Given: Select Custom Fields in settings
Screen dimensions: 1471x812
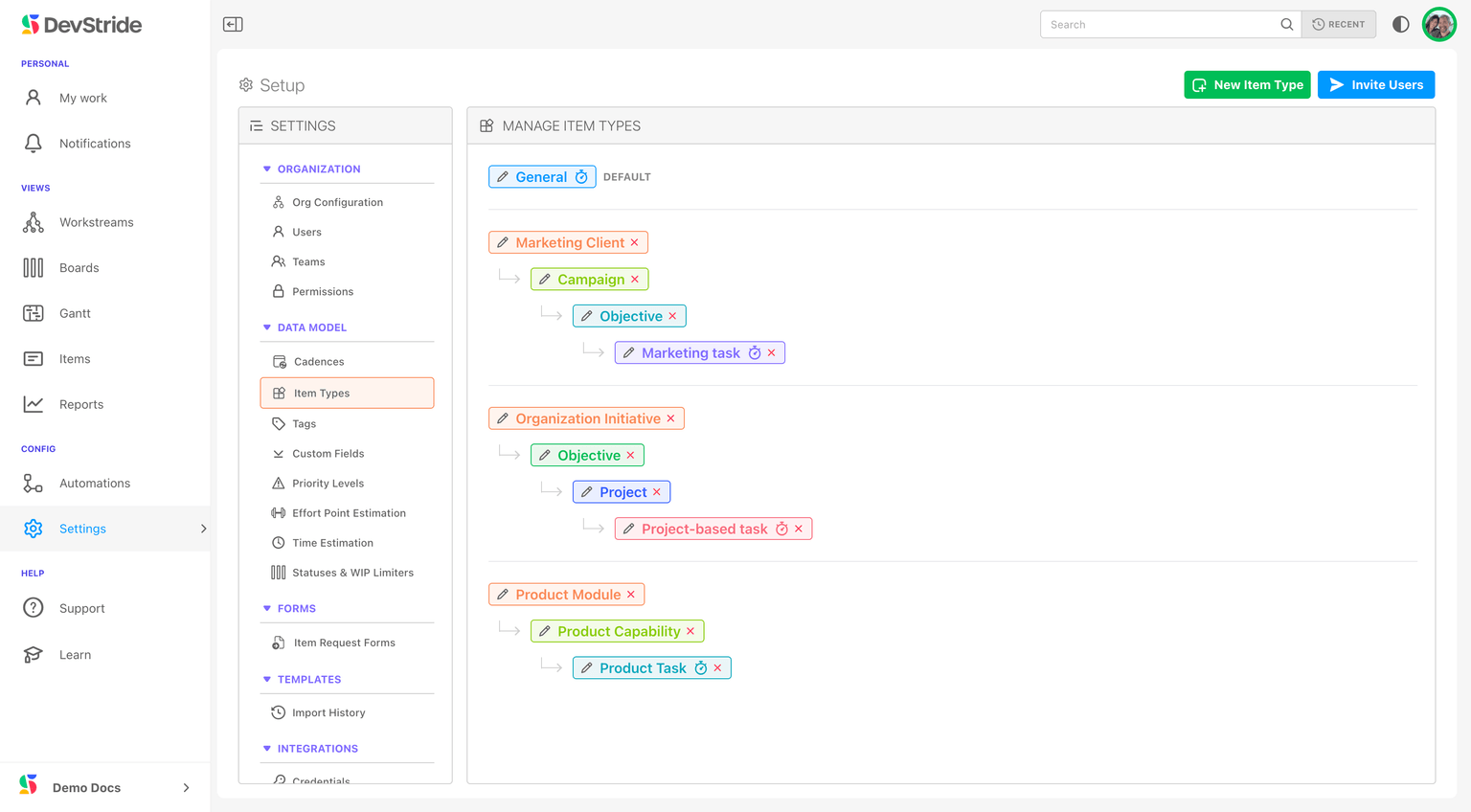Looking at the screenshot, I should (328, 454).
